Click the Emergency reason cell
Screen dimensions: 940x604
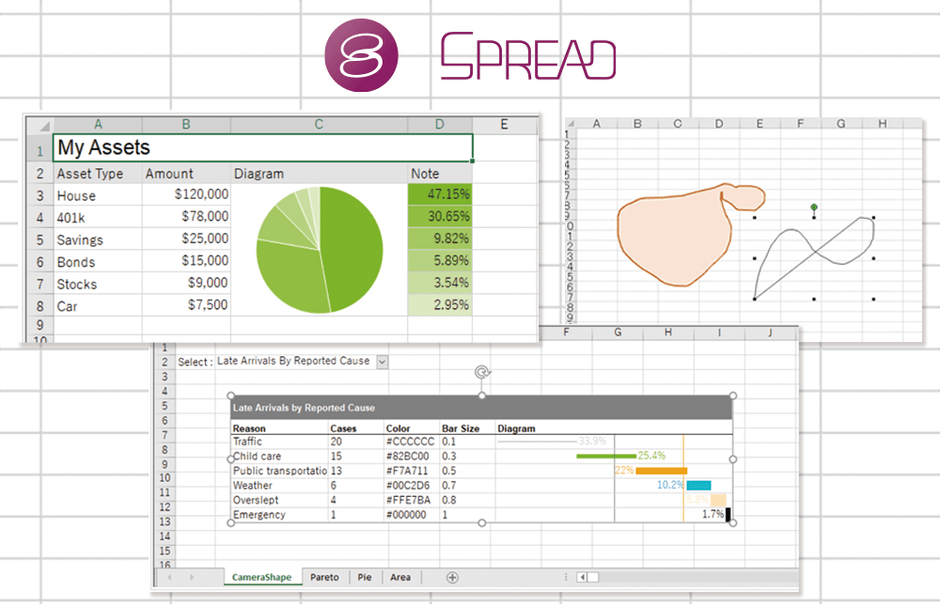tap(279, 515)
